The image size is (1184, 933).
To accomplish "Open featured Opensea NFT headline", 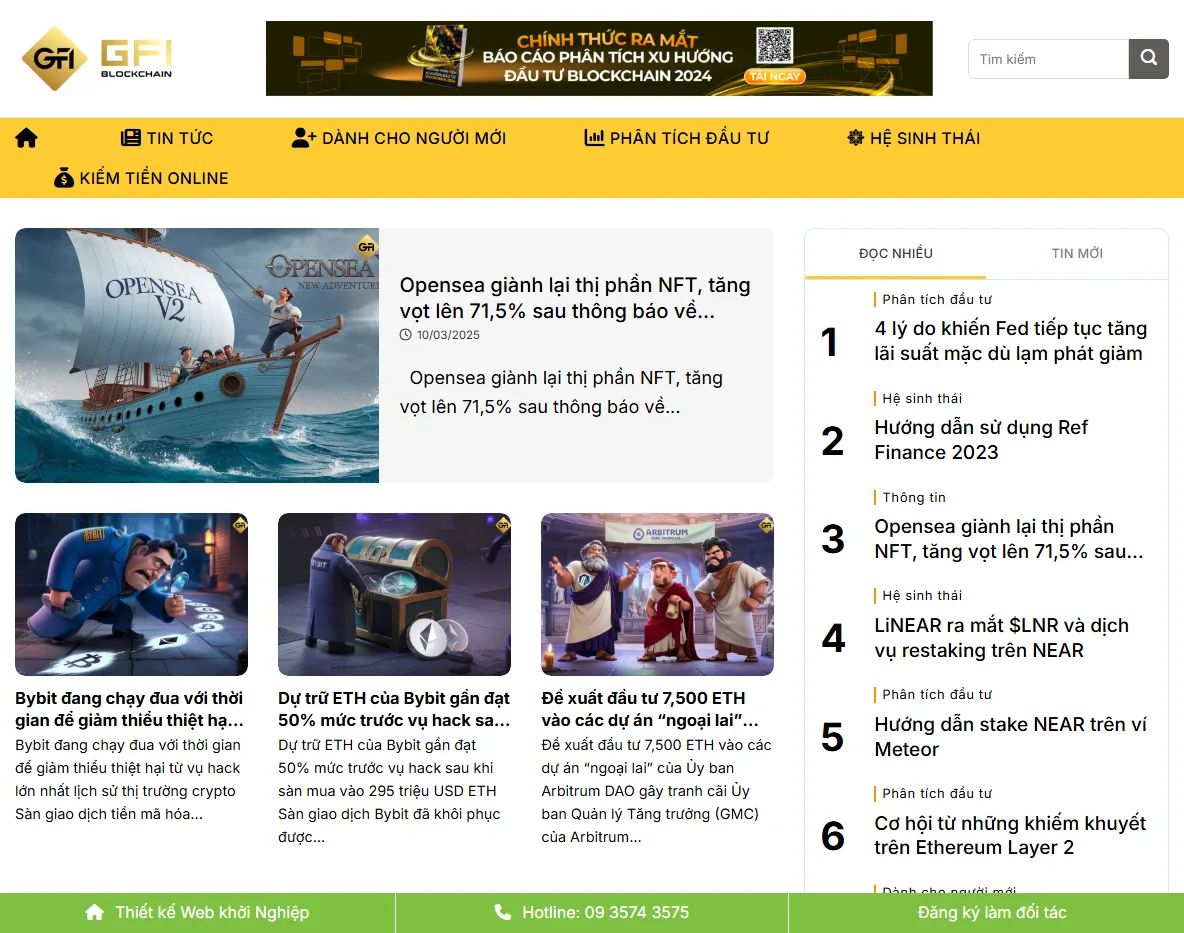I will point(575,298).
